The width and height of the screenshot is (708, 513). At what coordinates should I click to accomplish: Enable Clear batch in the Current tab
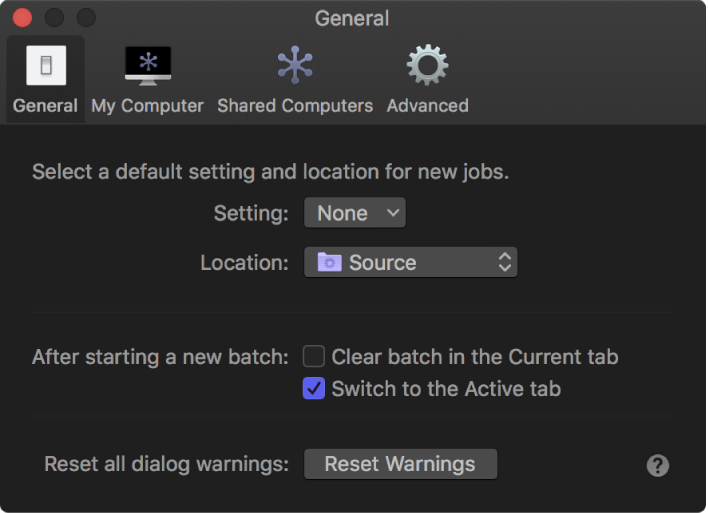point(314,356)
